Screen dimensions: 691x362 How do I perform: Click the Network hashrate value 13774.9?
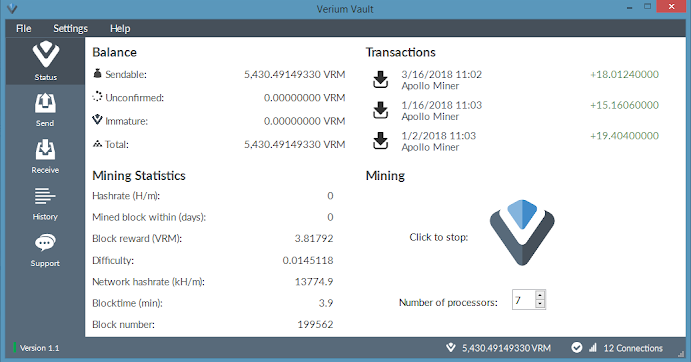click(314, 281)
